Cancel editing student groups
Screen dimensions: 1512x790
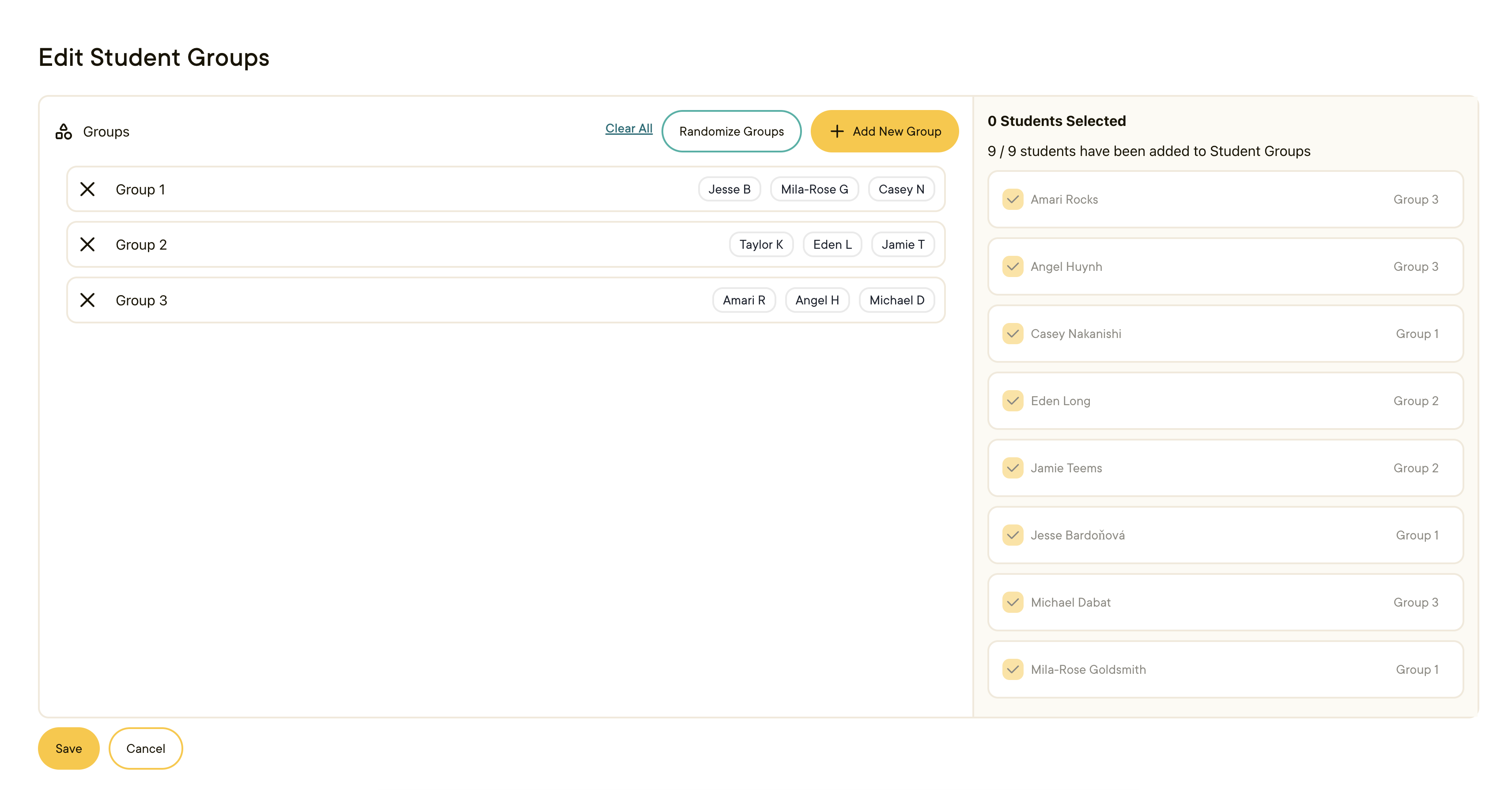coord(145,748)
